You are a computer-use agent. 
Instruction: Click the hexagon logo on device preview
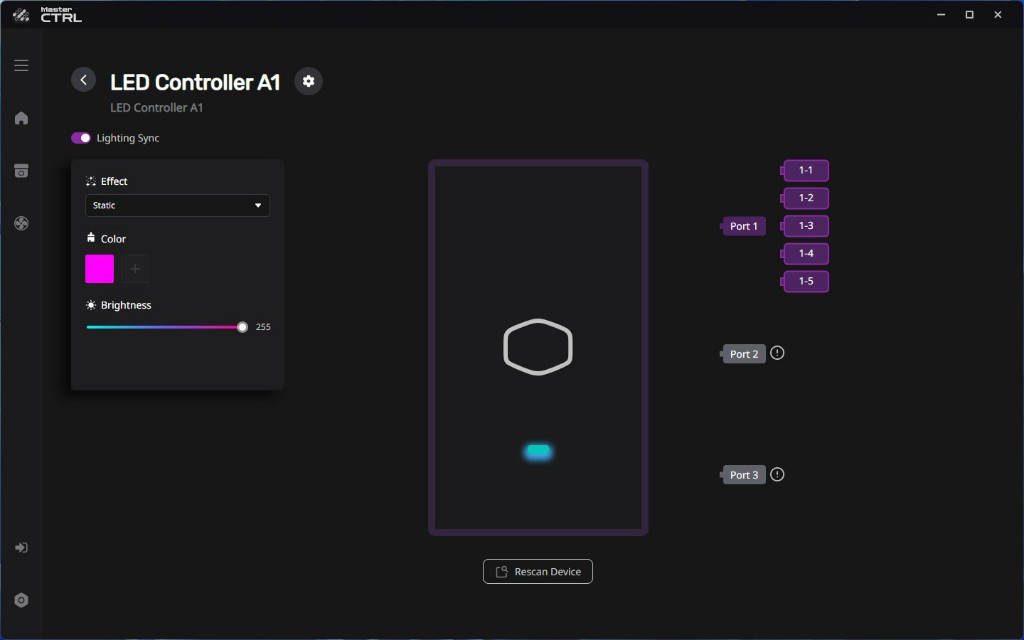tap(538, 347)
